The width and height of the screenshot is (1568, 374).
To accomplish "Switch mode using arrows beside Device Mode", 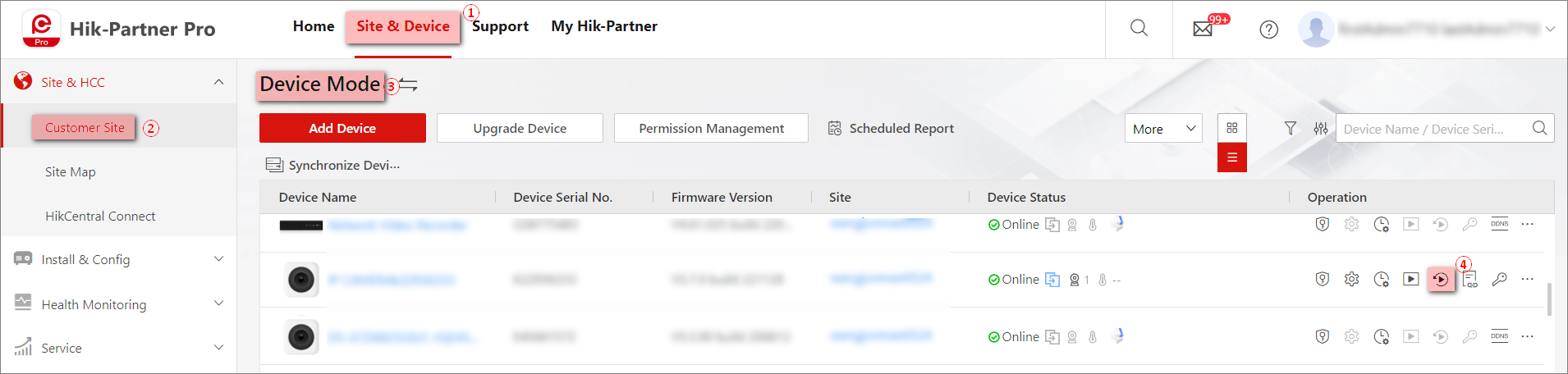I will click(409, 84).
